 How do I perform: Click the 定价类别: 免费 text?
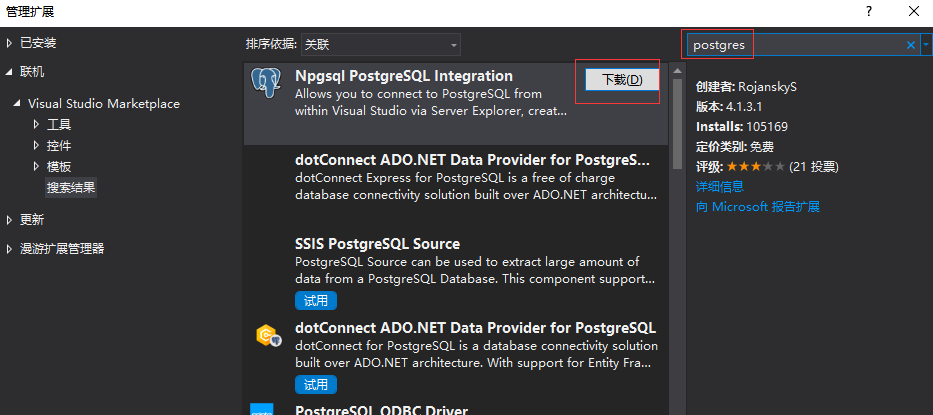tap(734, 146)
